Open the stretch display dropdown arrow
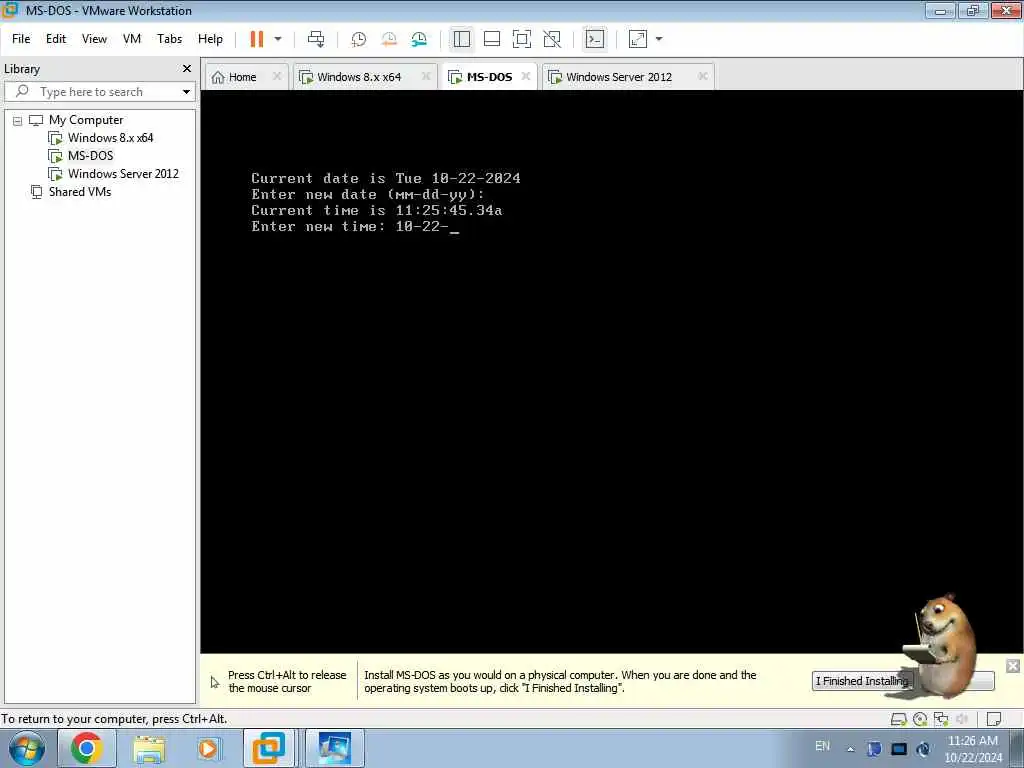 click(659, 39)
